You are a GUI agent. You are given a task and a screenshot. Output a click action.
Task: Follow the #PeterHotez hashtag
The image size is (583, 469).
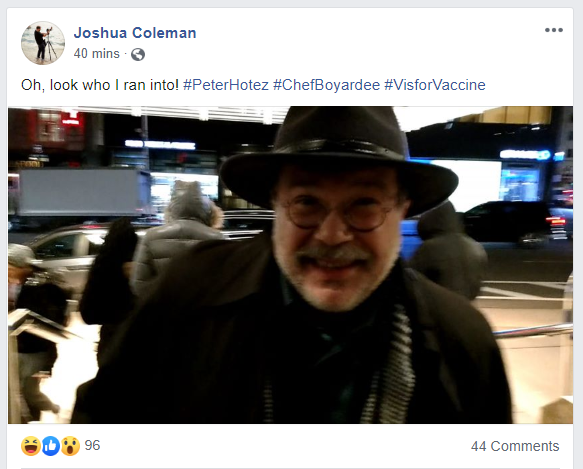(x=226, y=85)
